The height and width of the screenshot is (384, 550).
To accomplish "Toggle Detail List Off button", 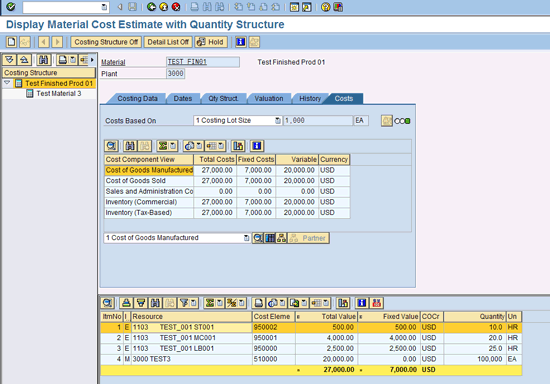I will 168,42.
